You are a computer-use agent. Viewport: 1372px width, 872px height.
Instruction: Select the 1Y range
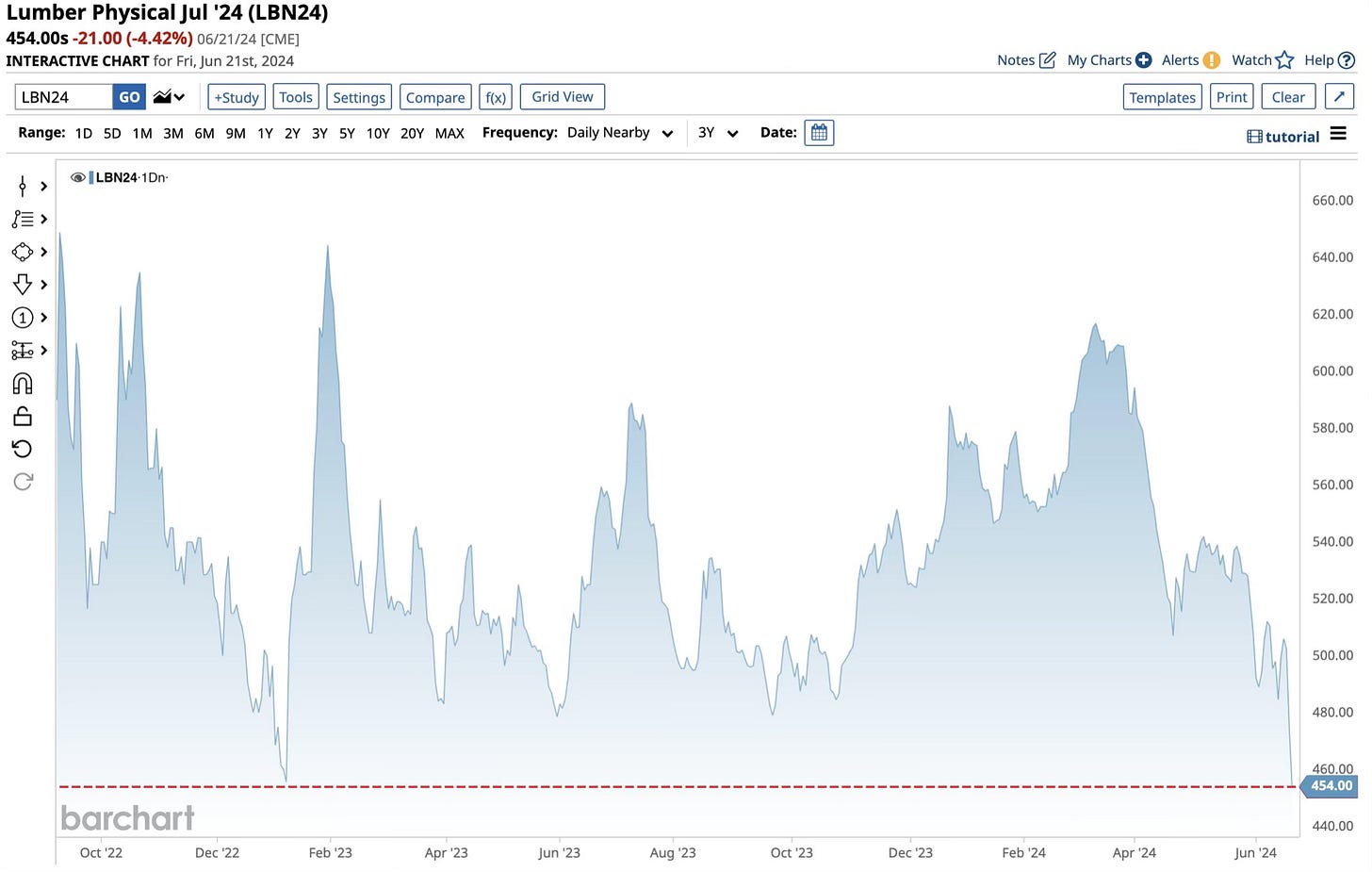[x=265, y=133]
